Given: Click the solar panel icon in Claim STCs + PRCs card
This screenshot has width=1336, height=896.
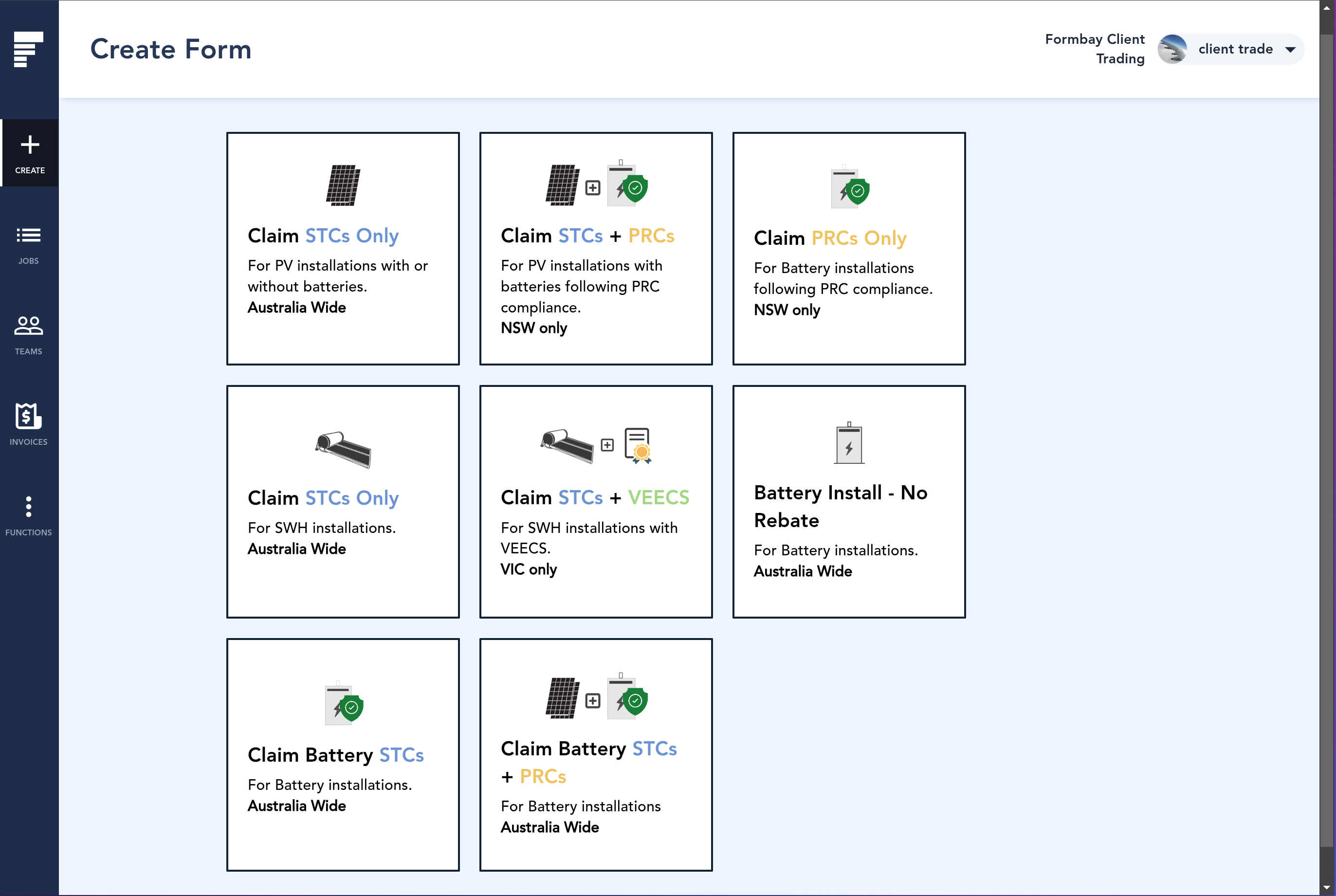Looking at the screenshot, I should [x=562, y=185].
